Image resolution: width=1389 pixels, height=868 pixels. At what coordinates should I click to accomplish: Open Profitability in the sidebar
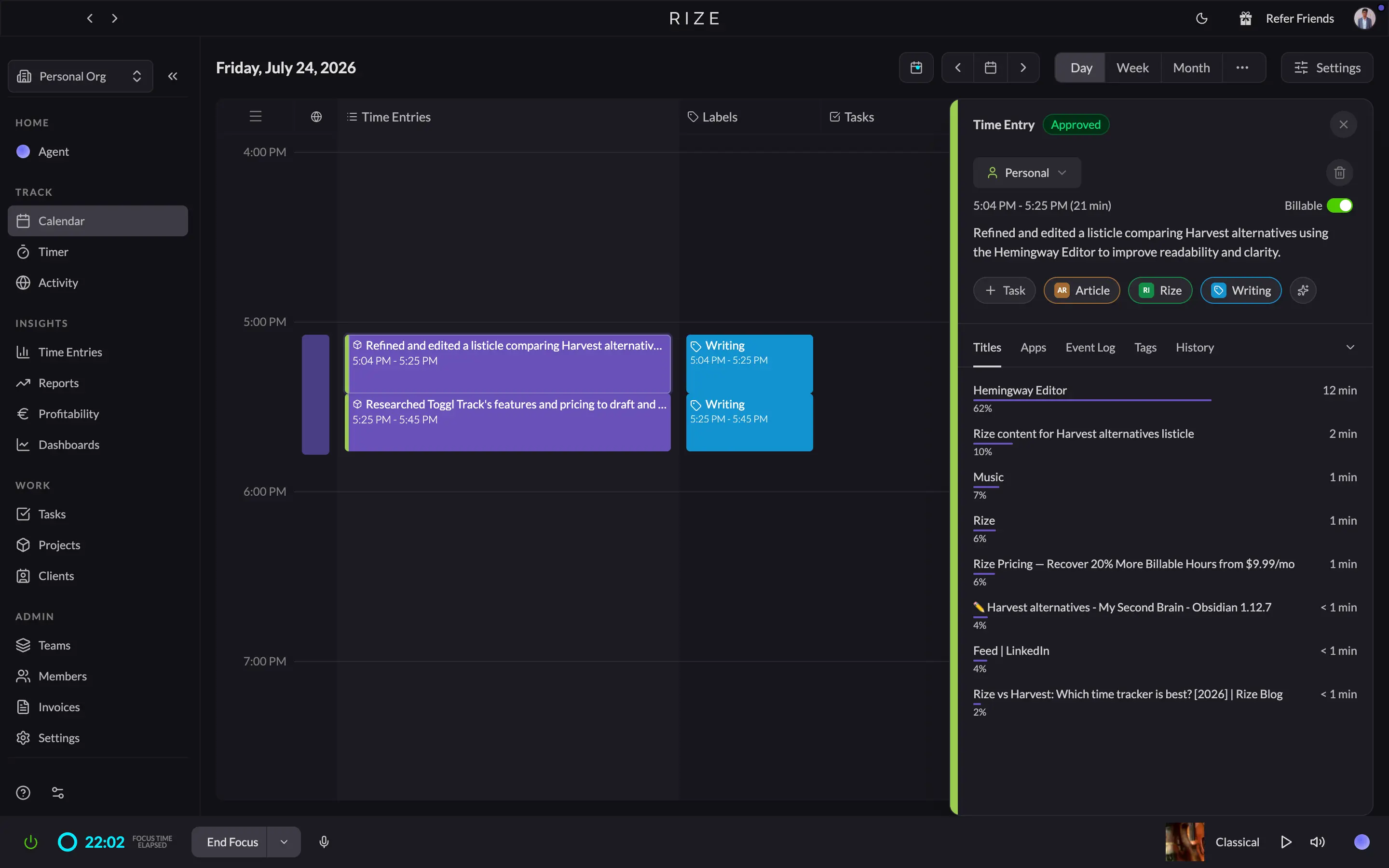tap(97, 414)
